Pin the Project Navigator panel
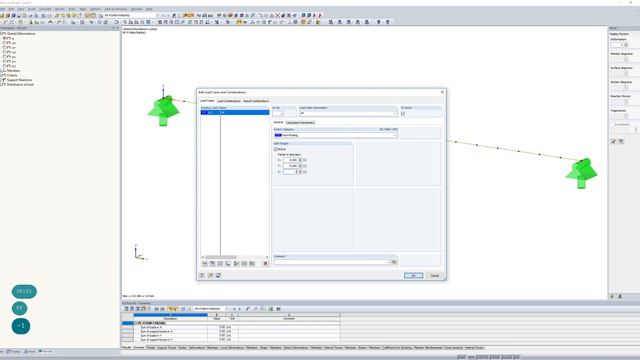The image size is (640, 360). [113, 28]
